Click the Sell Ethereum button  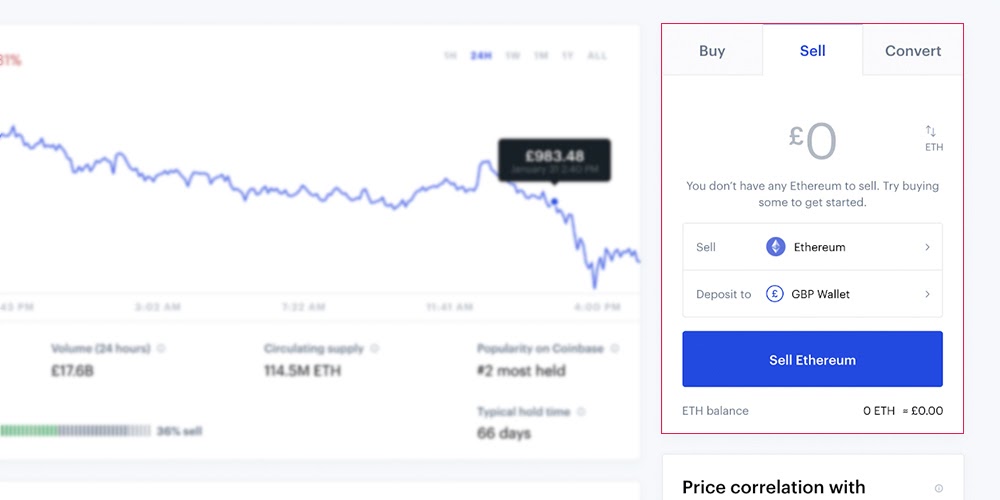coord(812,359)
